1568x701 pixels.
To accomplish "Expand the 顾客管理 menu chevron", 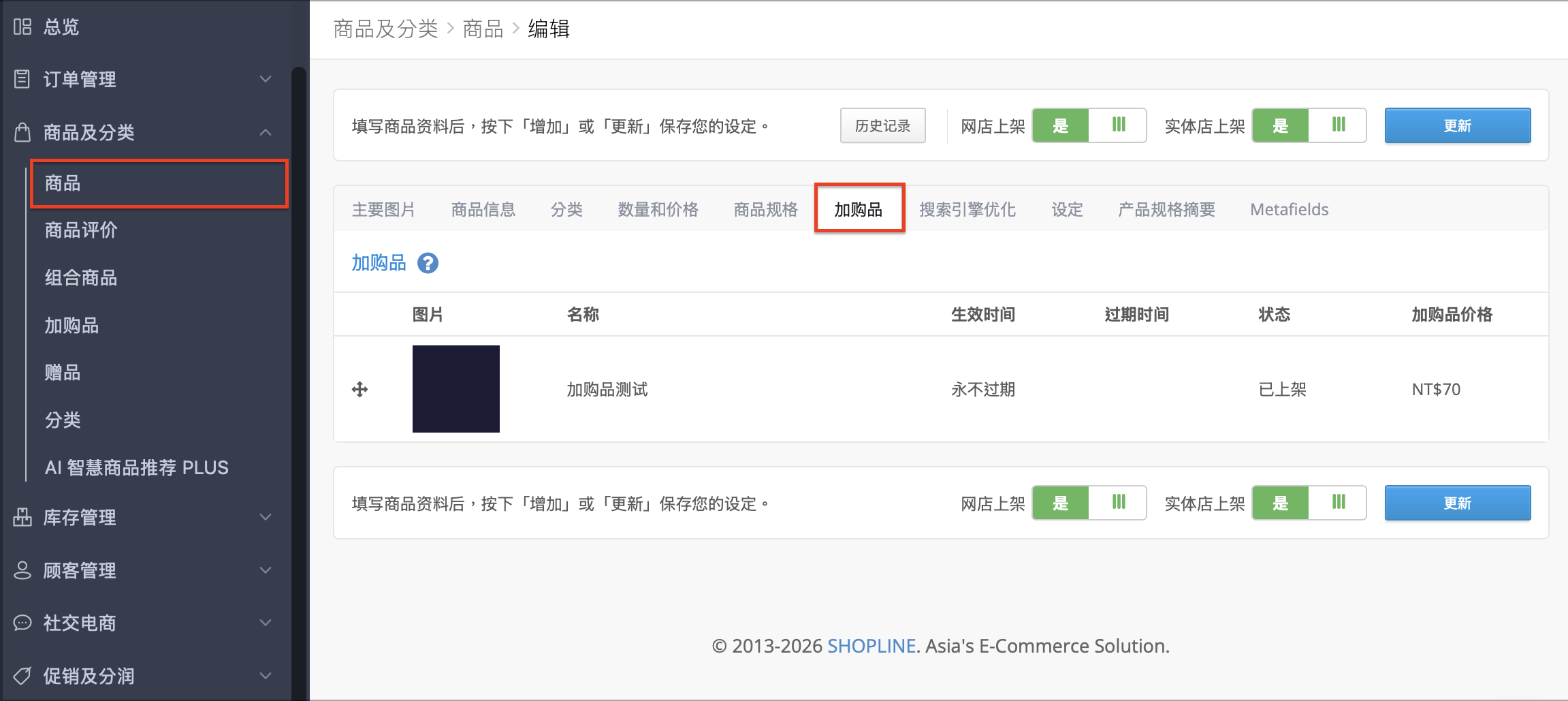I will point(266,570).
